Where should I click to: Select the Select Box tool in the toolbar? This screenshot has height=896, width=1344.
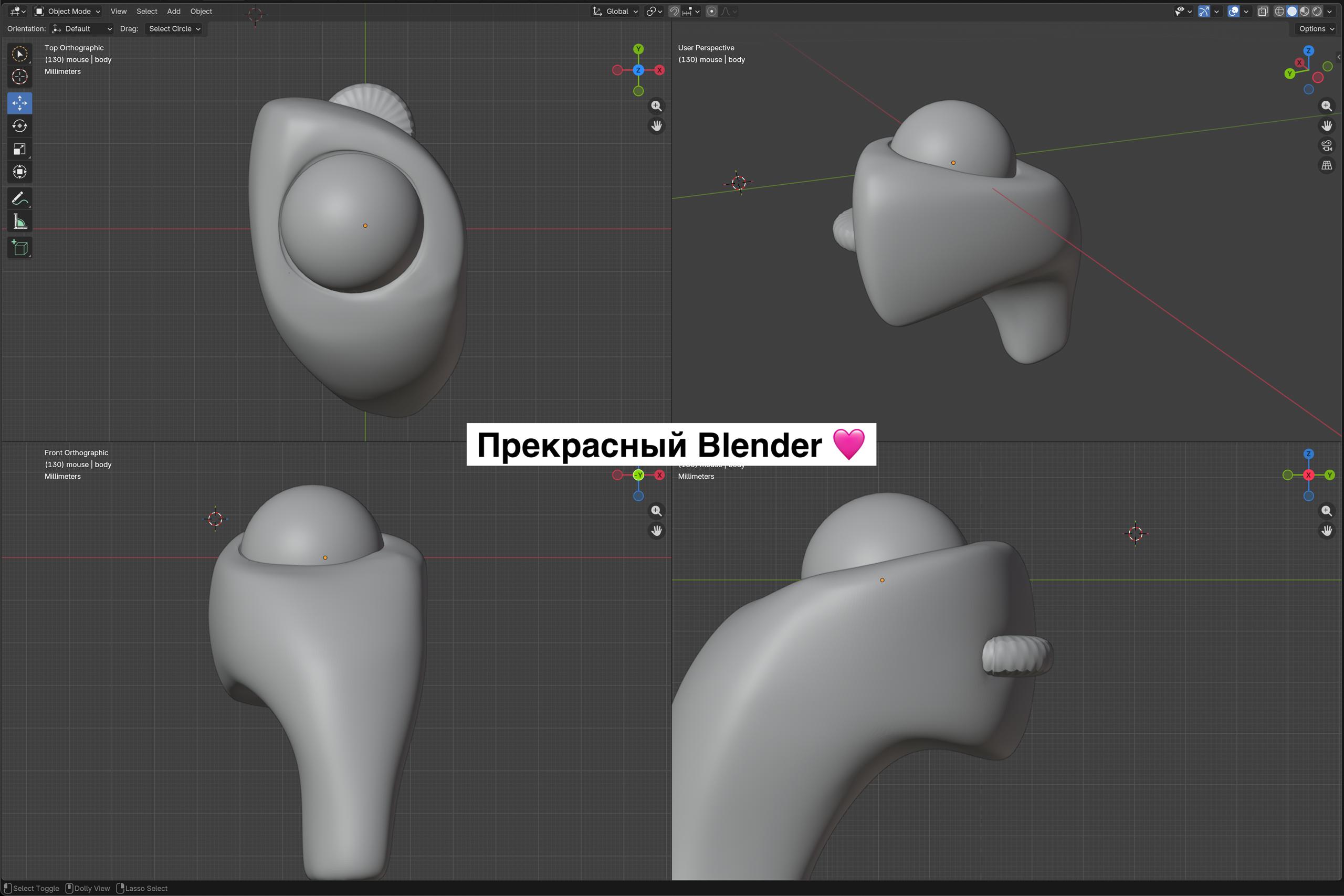point(19,54)
